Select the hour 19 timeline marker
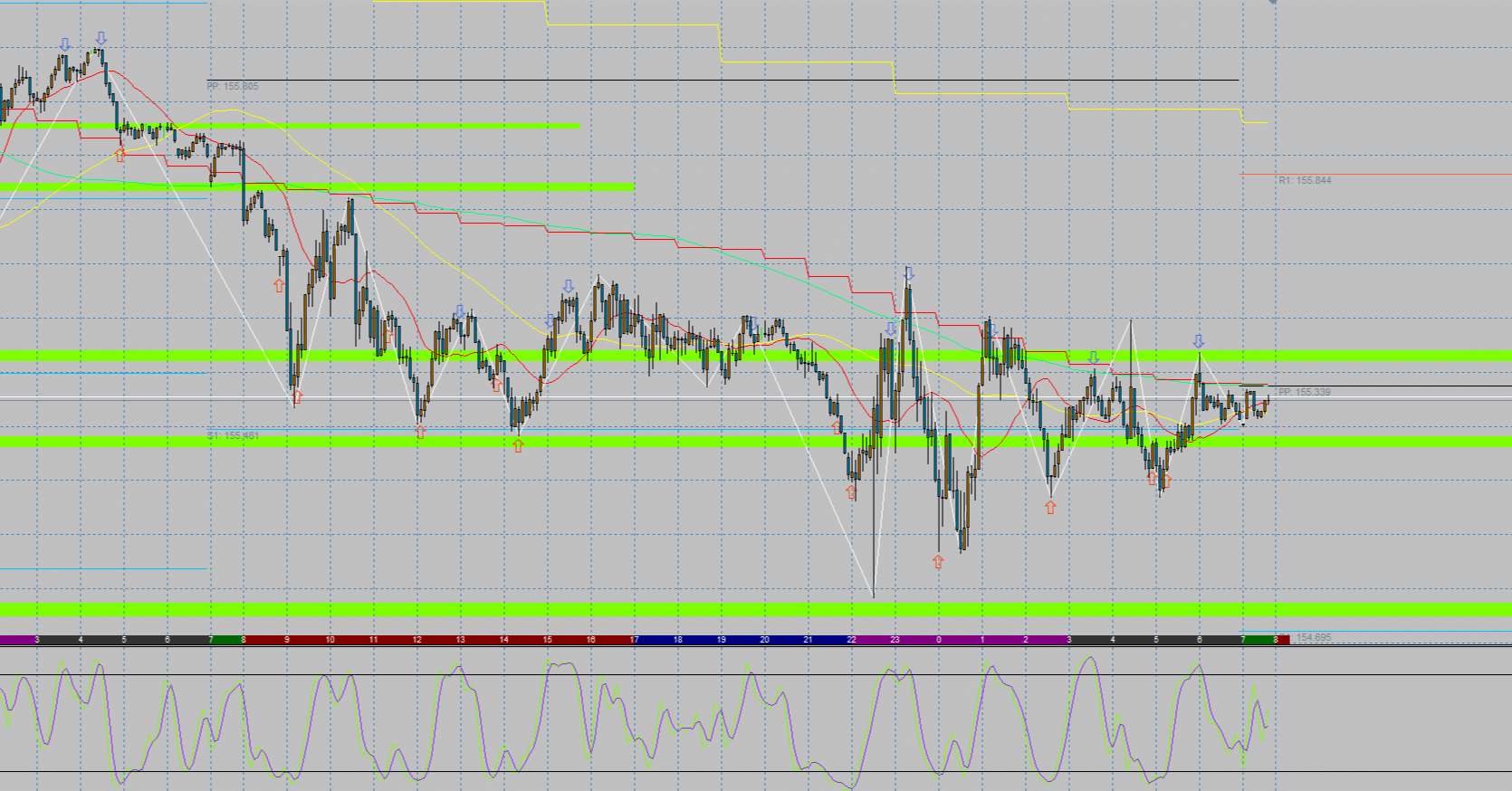 tap(722, 640)
